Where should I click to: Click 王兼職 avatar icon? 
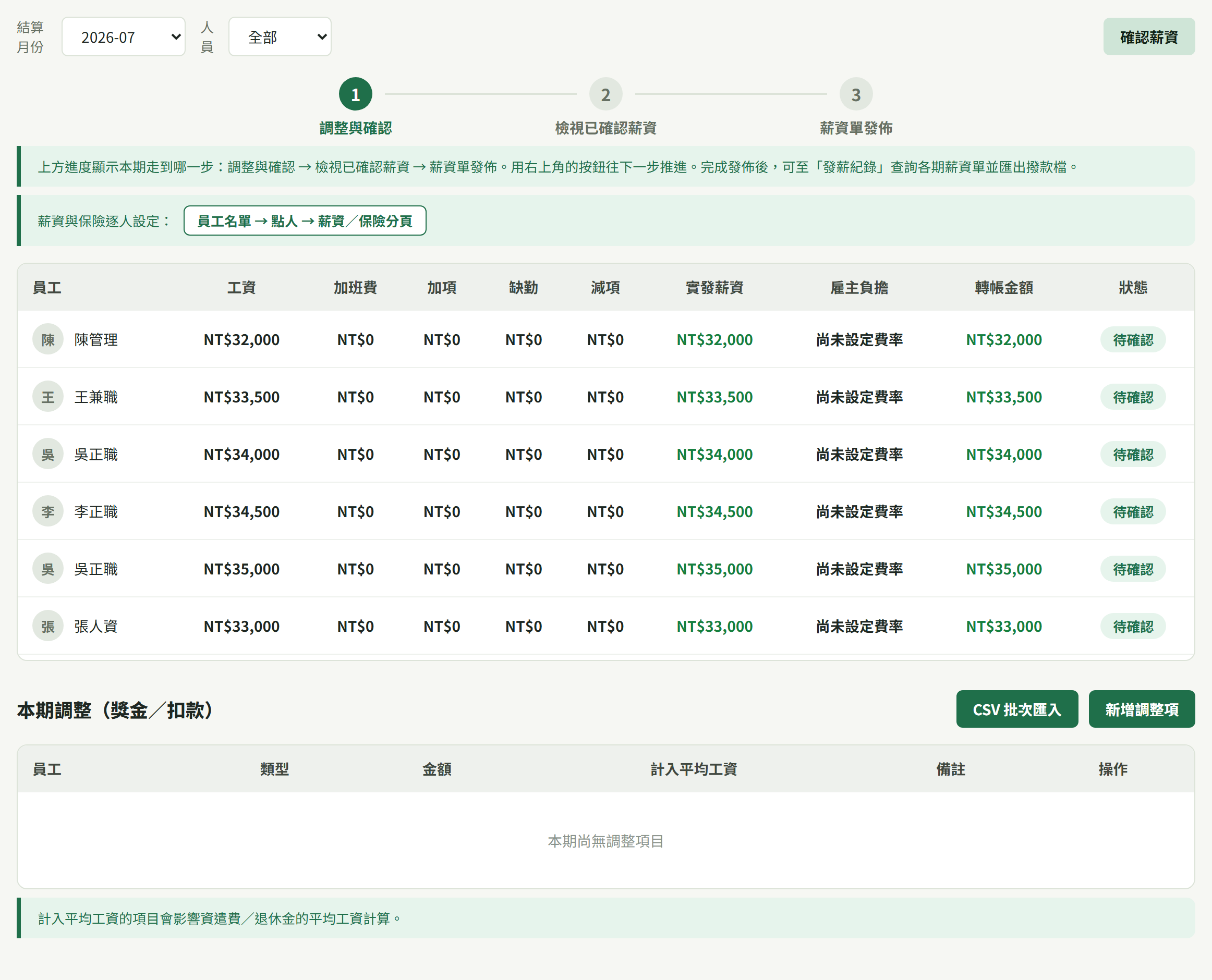48,397
